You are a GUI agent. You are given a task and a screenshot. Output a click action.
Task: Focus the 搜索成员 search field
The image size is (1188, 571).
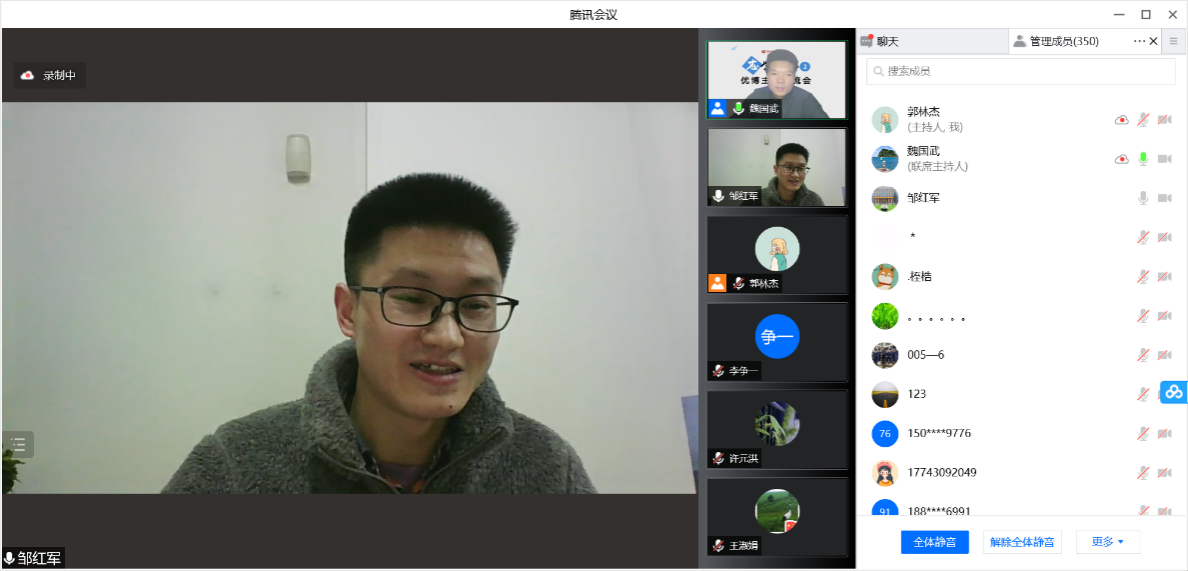(1020, 71)
